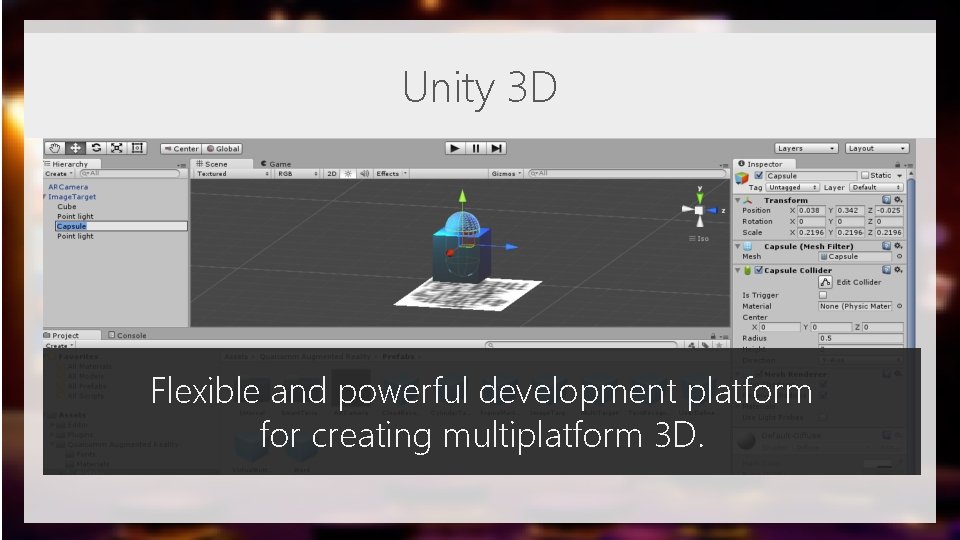Open Transform help icon

coord(886,200)
